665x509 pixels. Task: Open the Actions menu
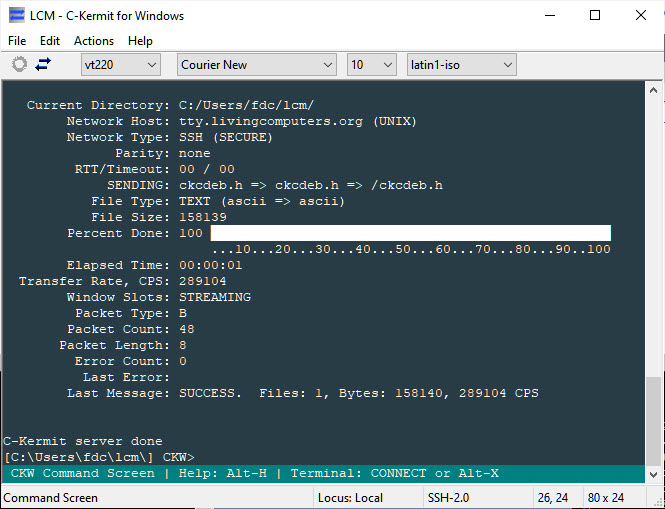tap(94, 41)
